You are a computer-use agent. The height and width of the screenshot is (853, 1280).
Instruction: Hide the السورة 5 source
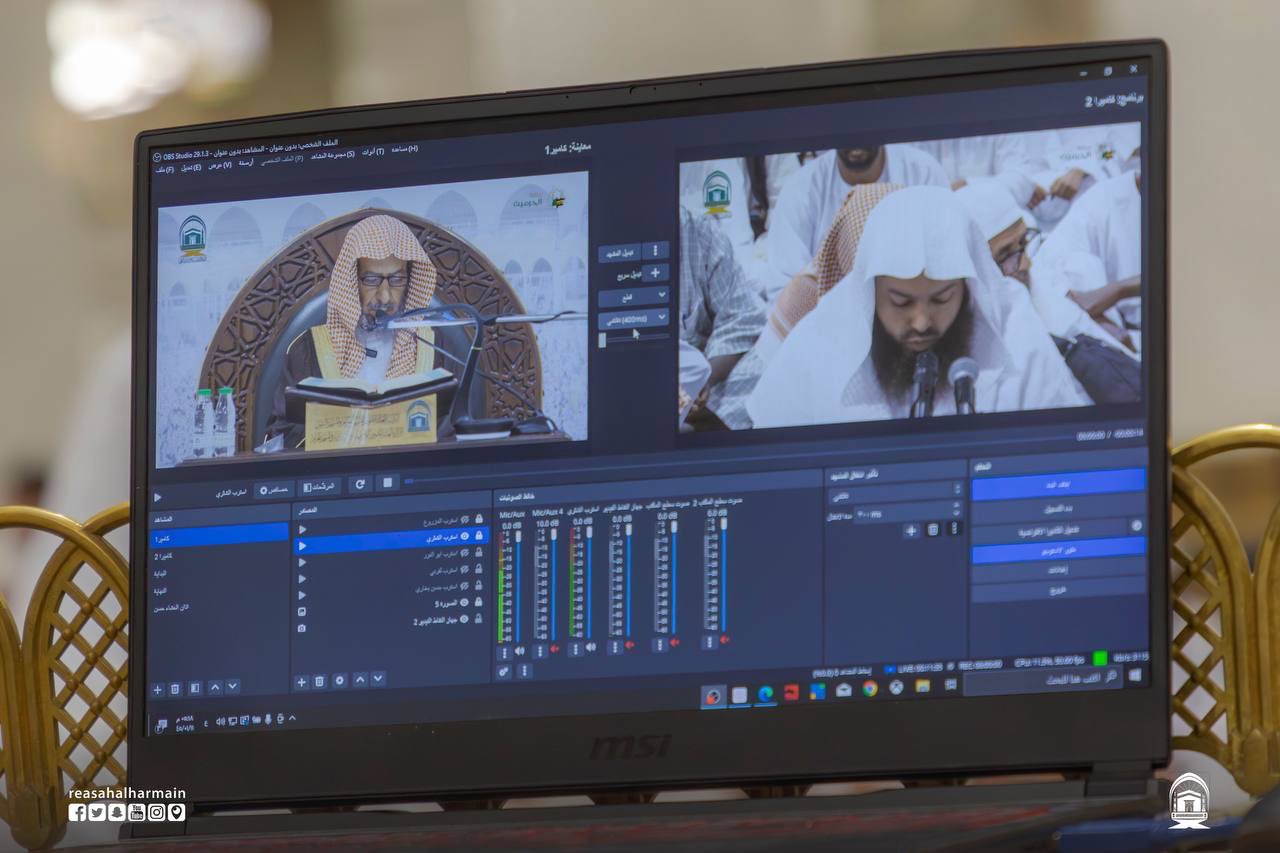(x=464, y=602)
